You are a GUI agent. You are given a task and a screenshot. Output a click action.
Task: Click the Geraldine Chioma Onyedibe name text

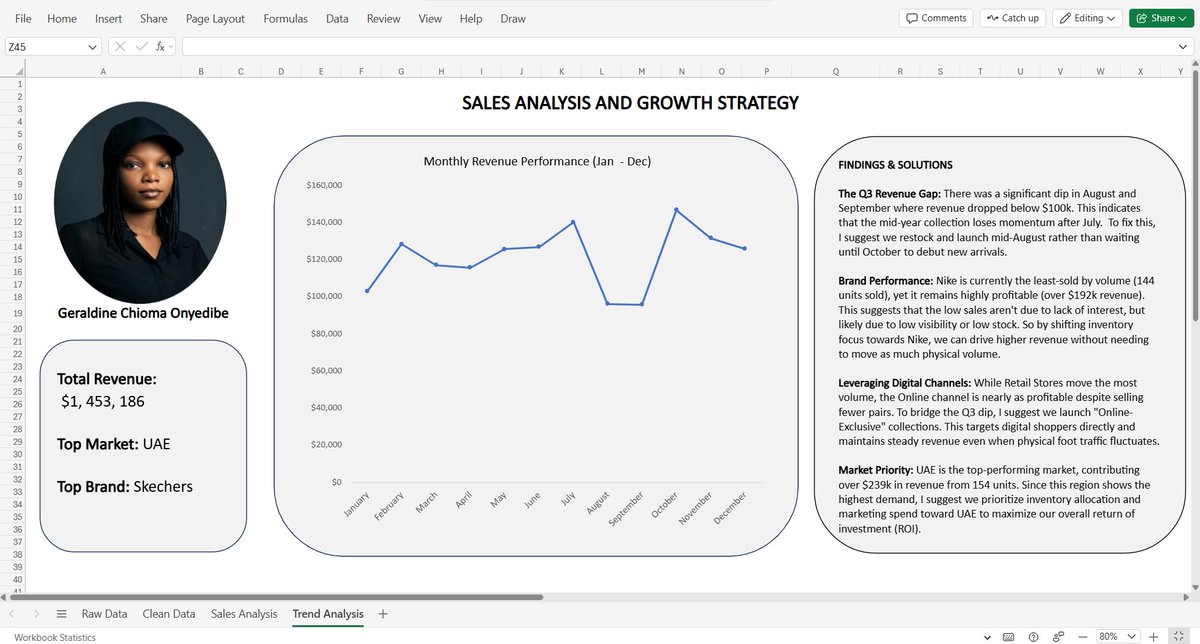tap(143, 313)
